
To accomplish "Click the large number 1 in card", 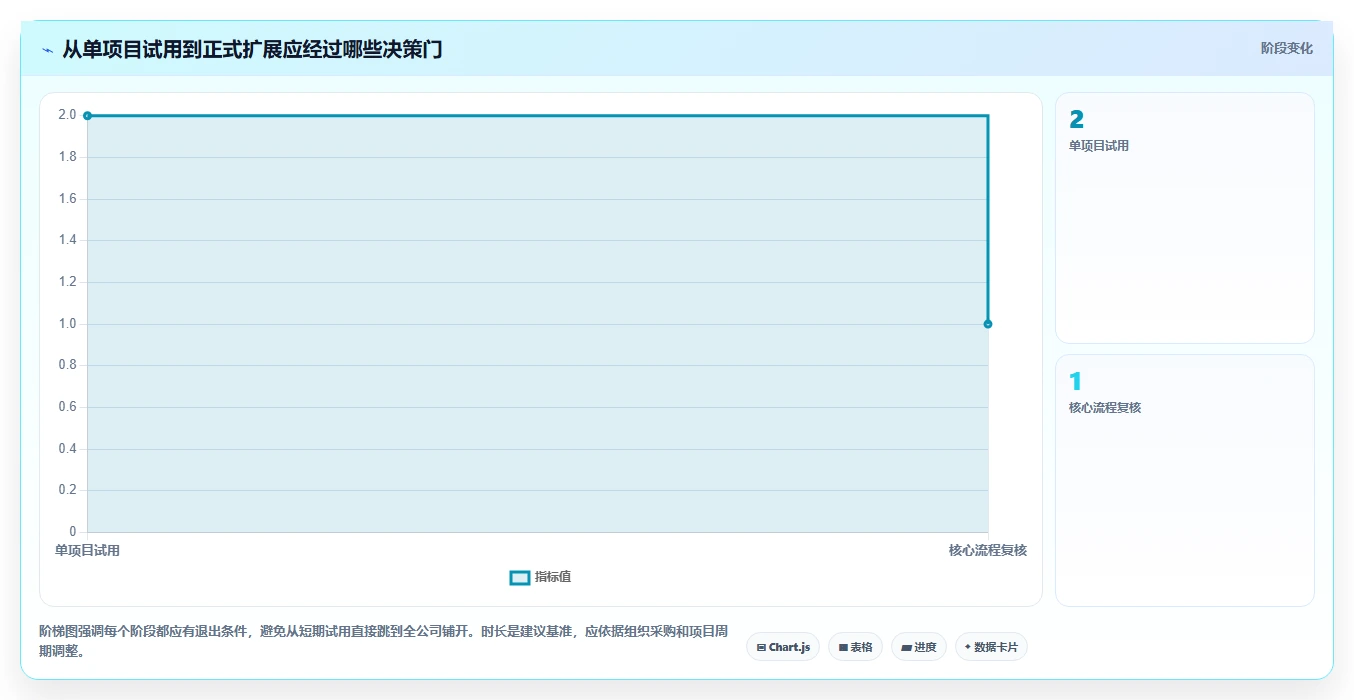I will 1076,382.
